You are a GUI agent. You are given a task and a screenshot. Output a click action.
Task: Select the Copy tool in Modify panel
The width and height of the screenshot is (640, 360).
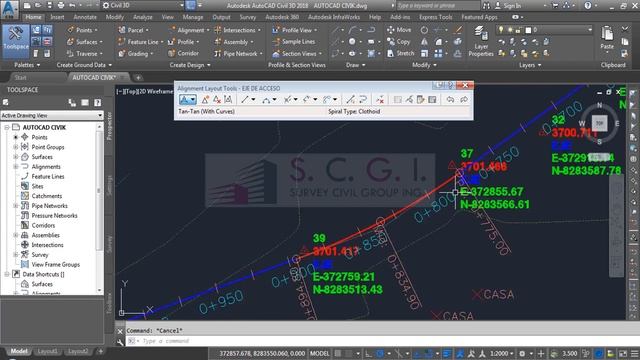[x=398, y=42]
